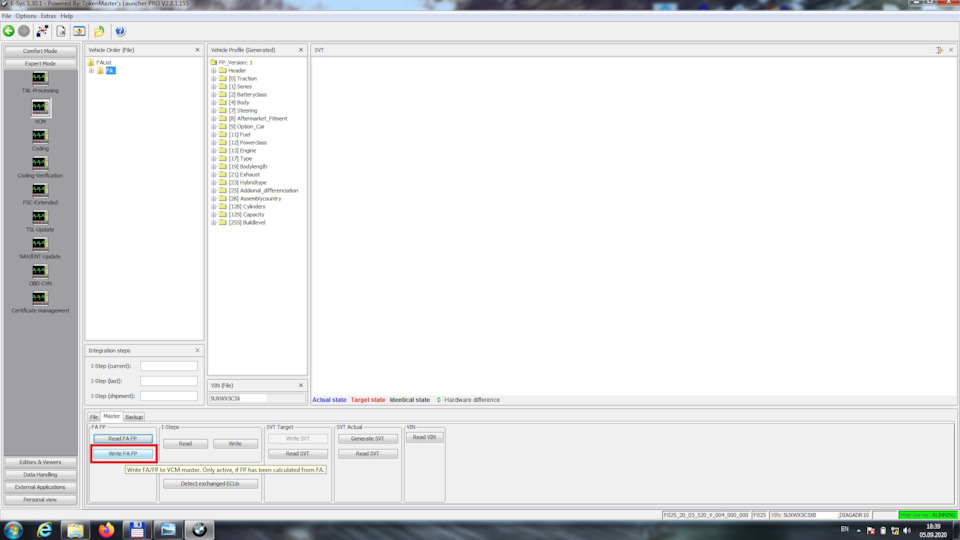The image size is (960, 540).
Task: Click the volume icon in system tray
Action: pos(907,530)
